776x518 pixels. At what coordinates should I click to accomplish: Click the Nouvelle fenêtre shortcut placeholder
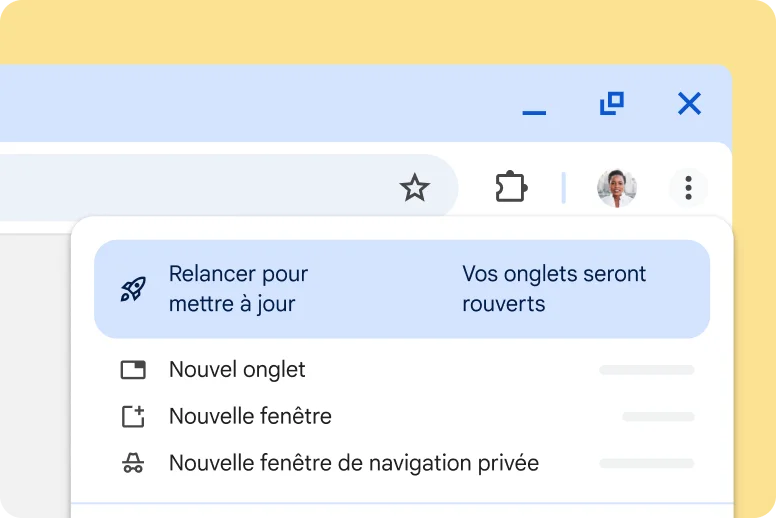(x=657, y=416)
